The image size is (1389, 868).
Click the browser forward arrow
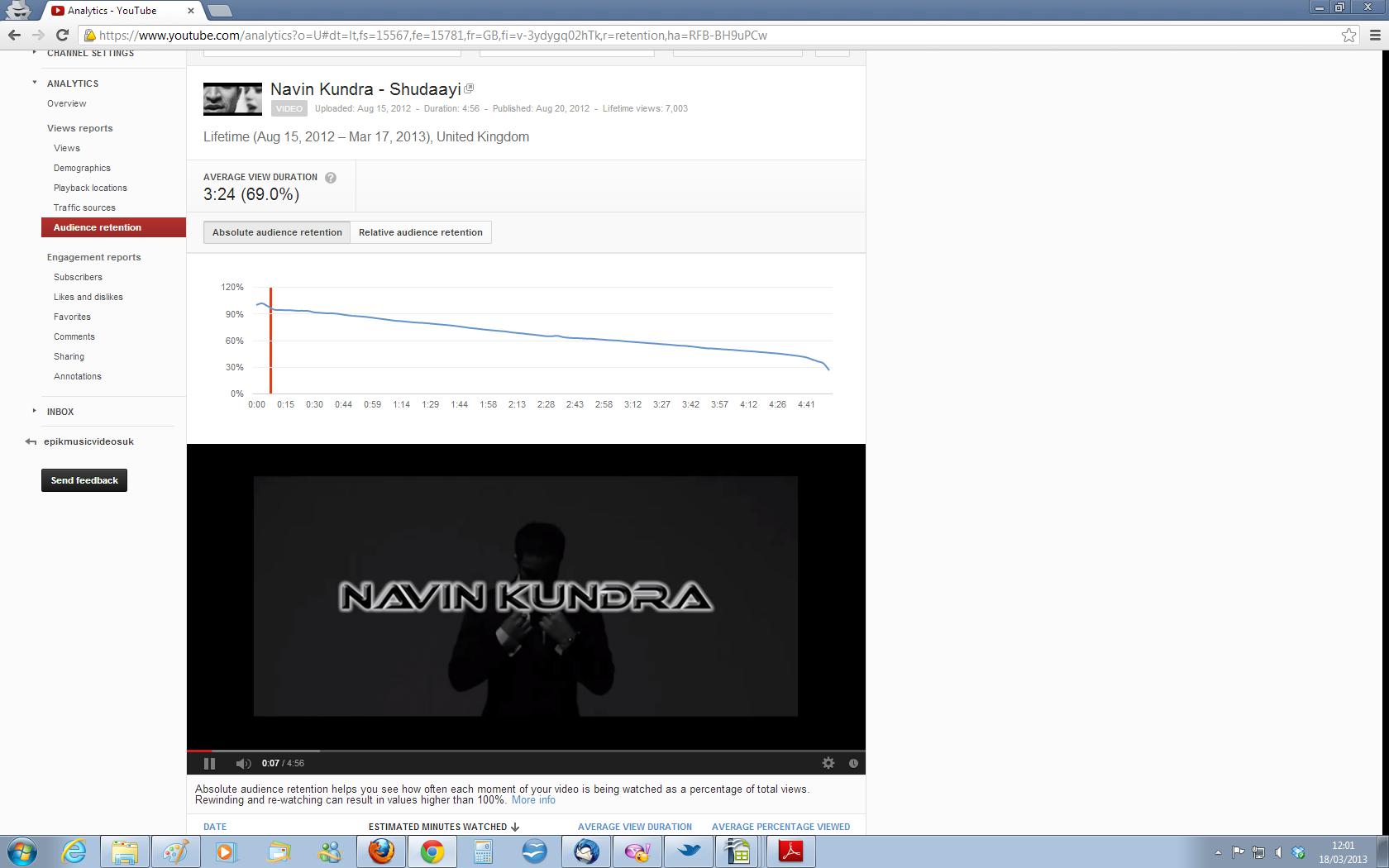pos(38,35)
